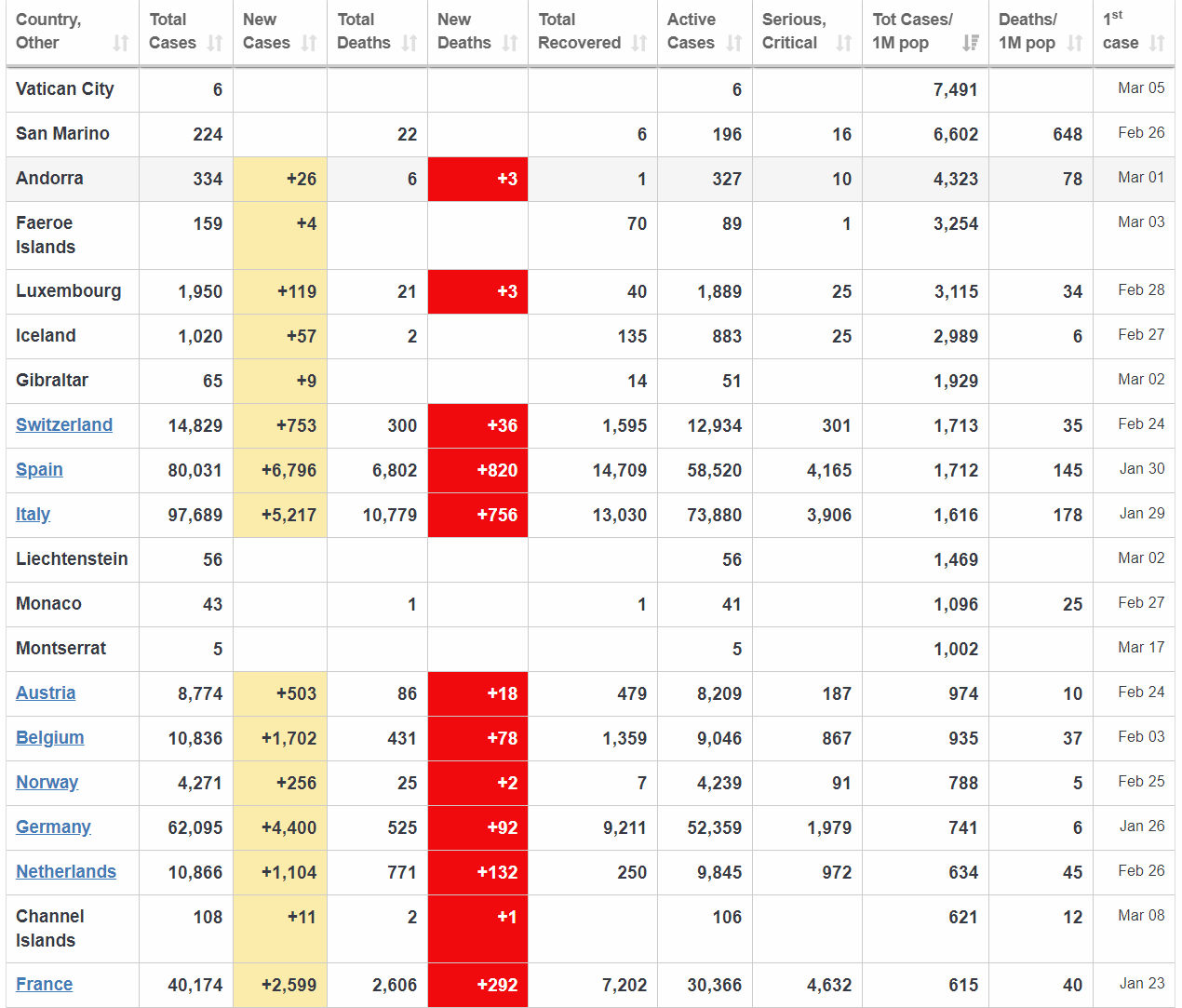This screenshot has width=1182, height=1008.
Task: Click Tot Cases/1M pop sort icon
Action: click(x=971, y=43)
